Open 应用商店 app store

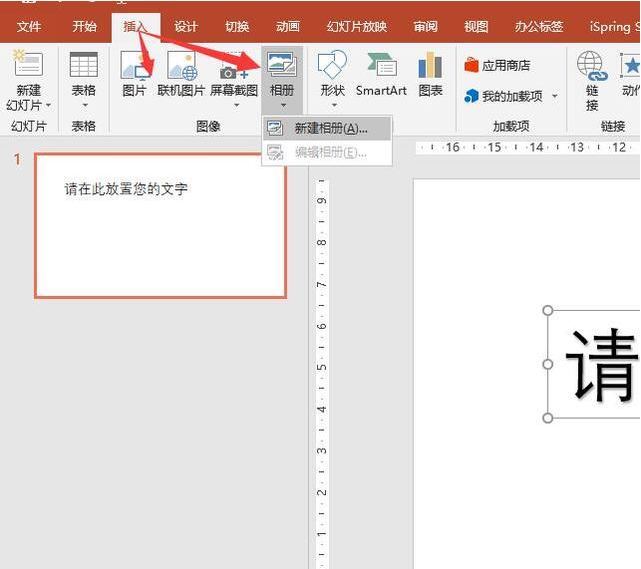pos(497,66)
